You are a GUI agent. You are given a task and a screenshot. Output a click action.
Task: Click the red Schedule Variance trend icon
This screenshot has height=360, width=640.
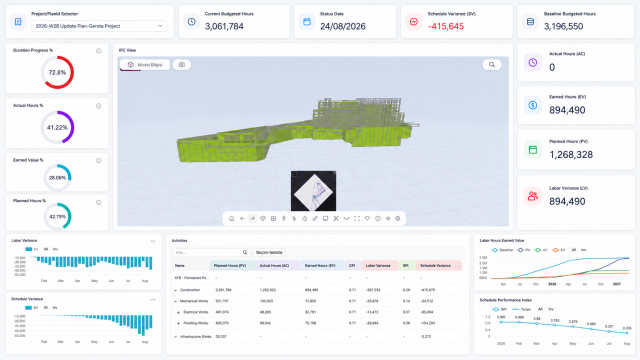point(414,22)
